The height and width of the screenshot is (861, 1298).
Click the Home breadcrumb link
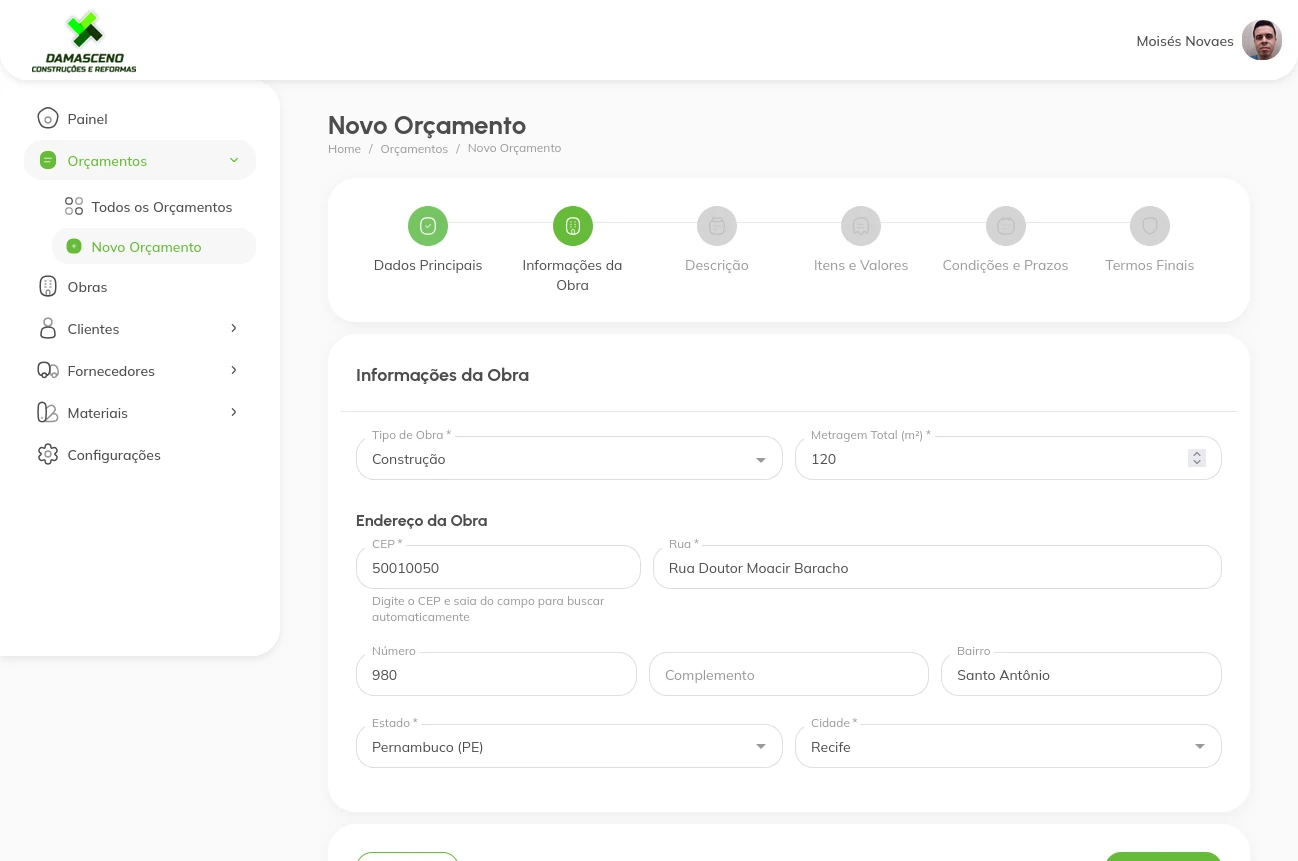(344, 149)
